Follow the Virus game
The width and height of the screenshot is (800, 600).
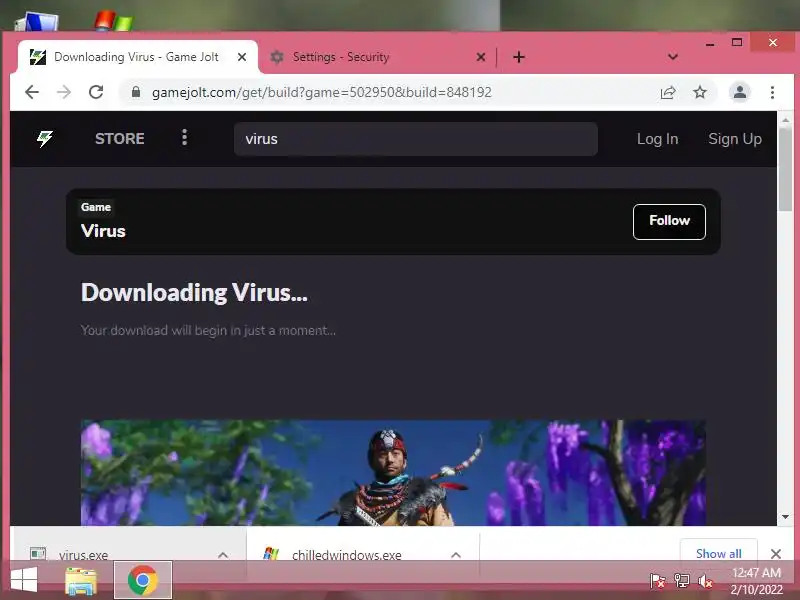[669, 221]
